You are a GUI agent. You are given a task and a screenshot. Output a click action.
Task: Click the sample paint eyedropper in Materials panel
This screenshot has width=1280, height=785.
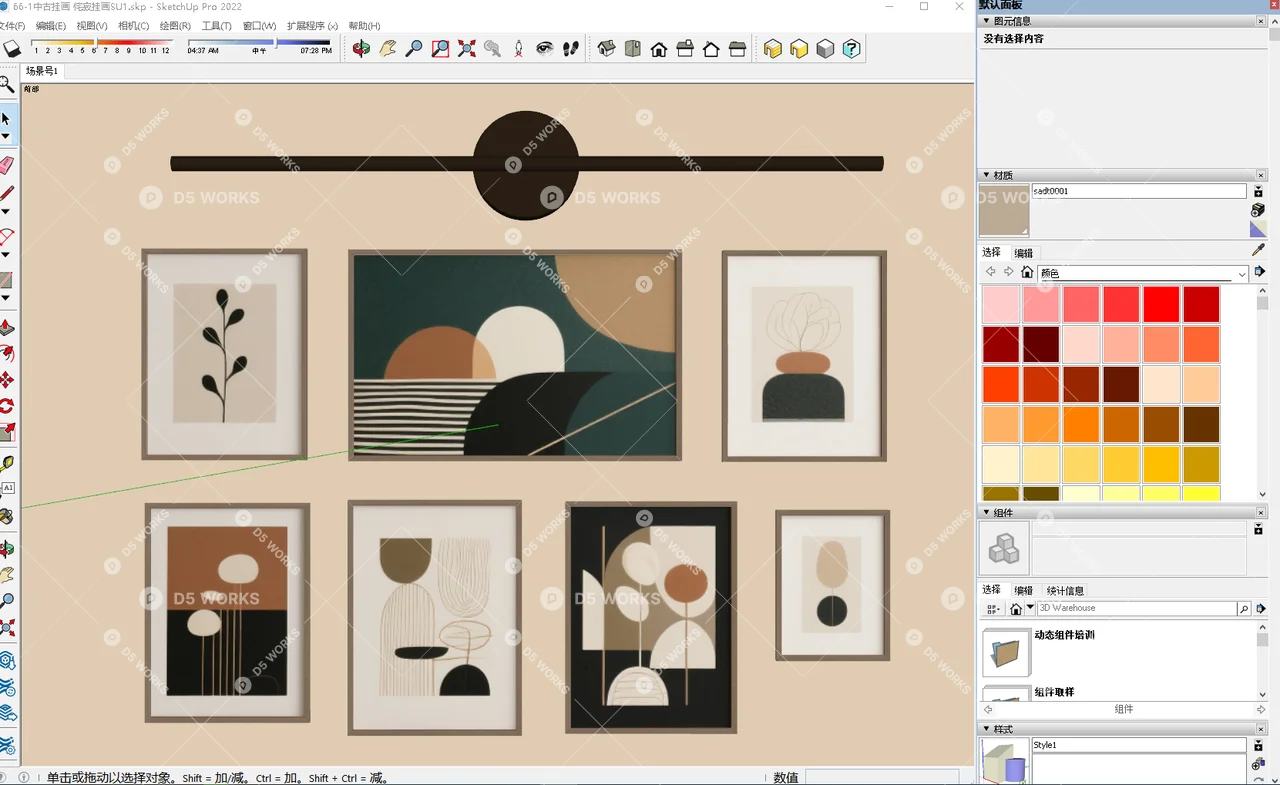(x=1257, y=251)
